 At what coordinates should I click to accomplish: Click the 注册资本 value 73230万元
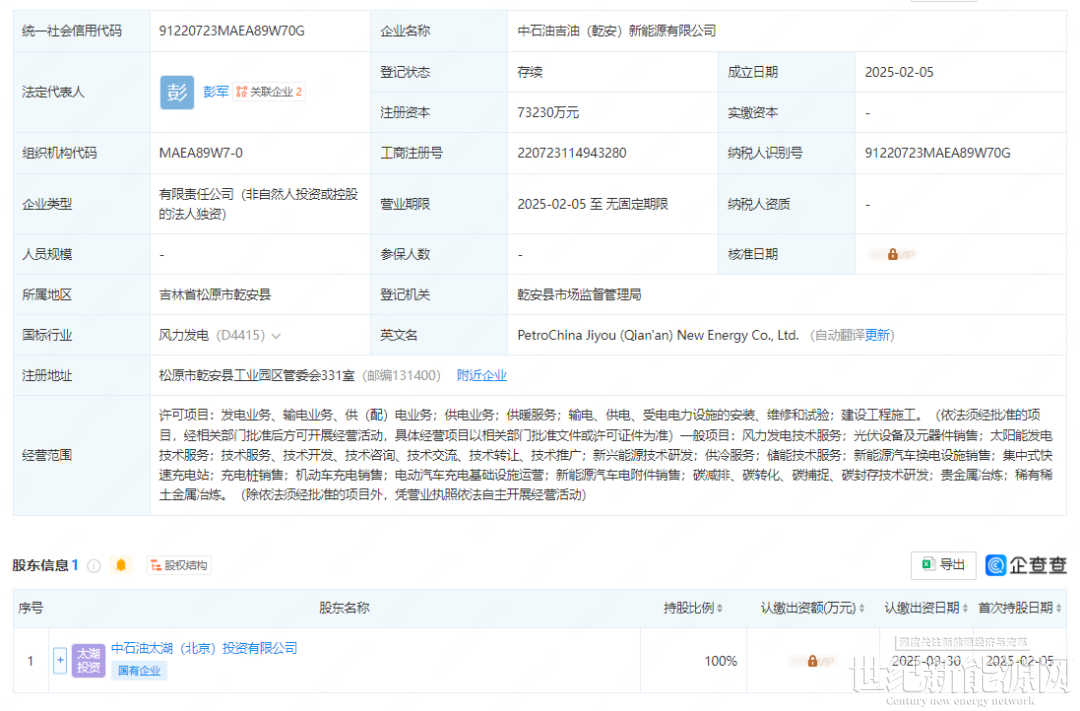point(548,112)
